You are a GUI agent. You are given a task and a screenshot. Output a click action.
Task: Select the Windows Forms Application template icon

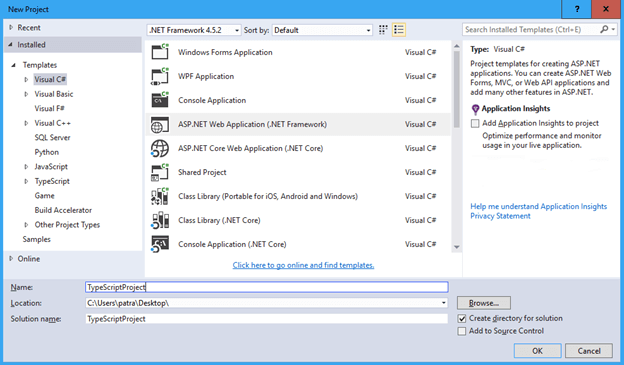pos(160,52)
